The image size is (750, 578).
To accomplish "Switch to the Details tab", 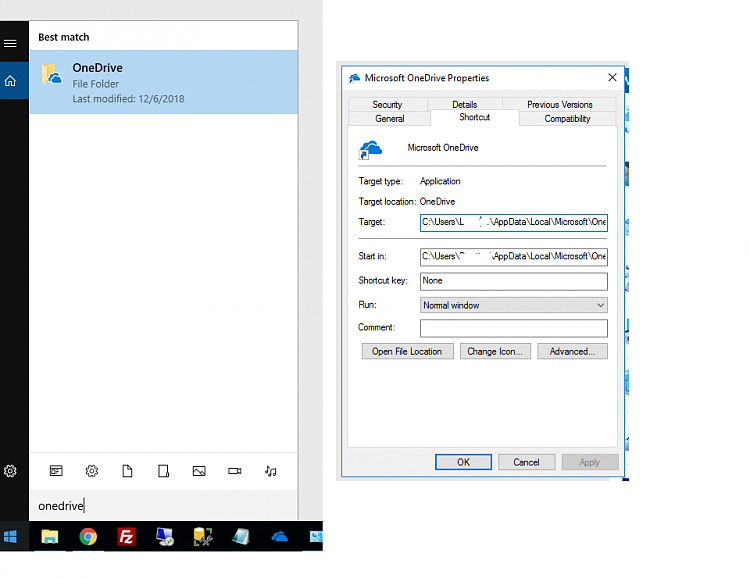I will point(464,104).
